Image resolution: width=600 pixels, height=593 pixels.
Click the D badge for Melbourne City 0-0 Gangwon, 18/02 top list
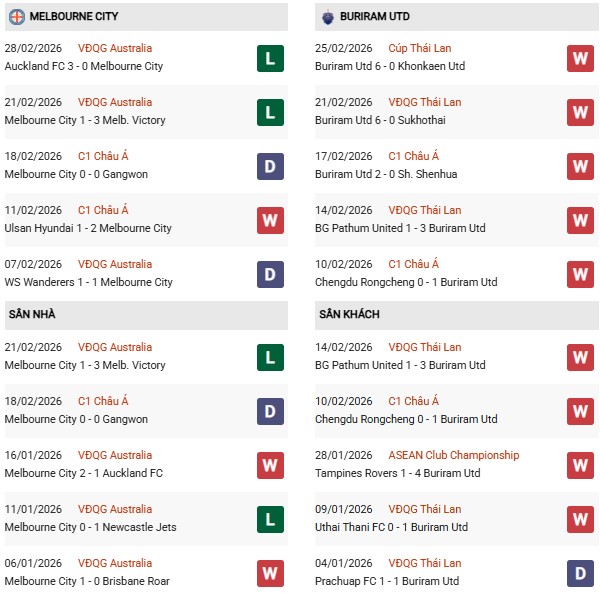[x=269, y=166]
